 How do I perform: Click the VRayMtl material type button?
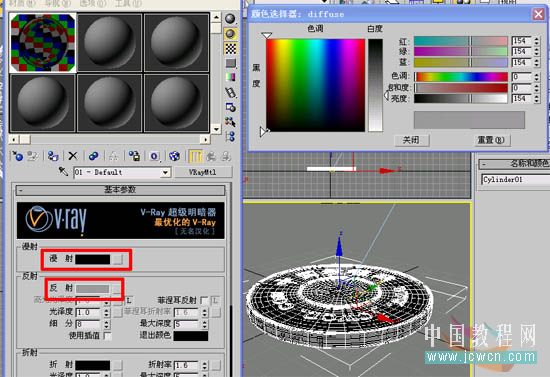point(203,172)
